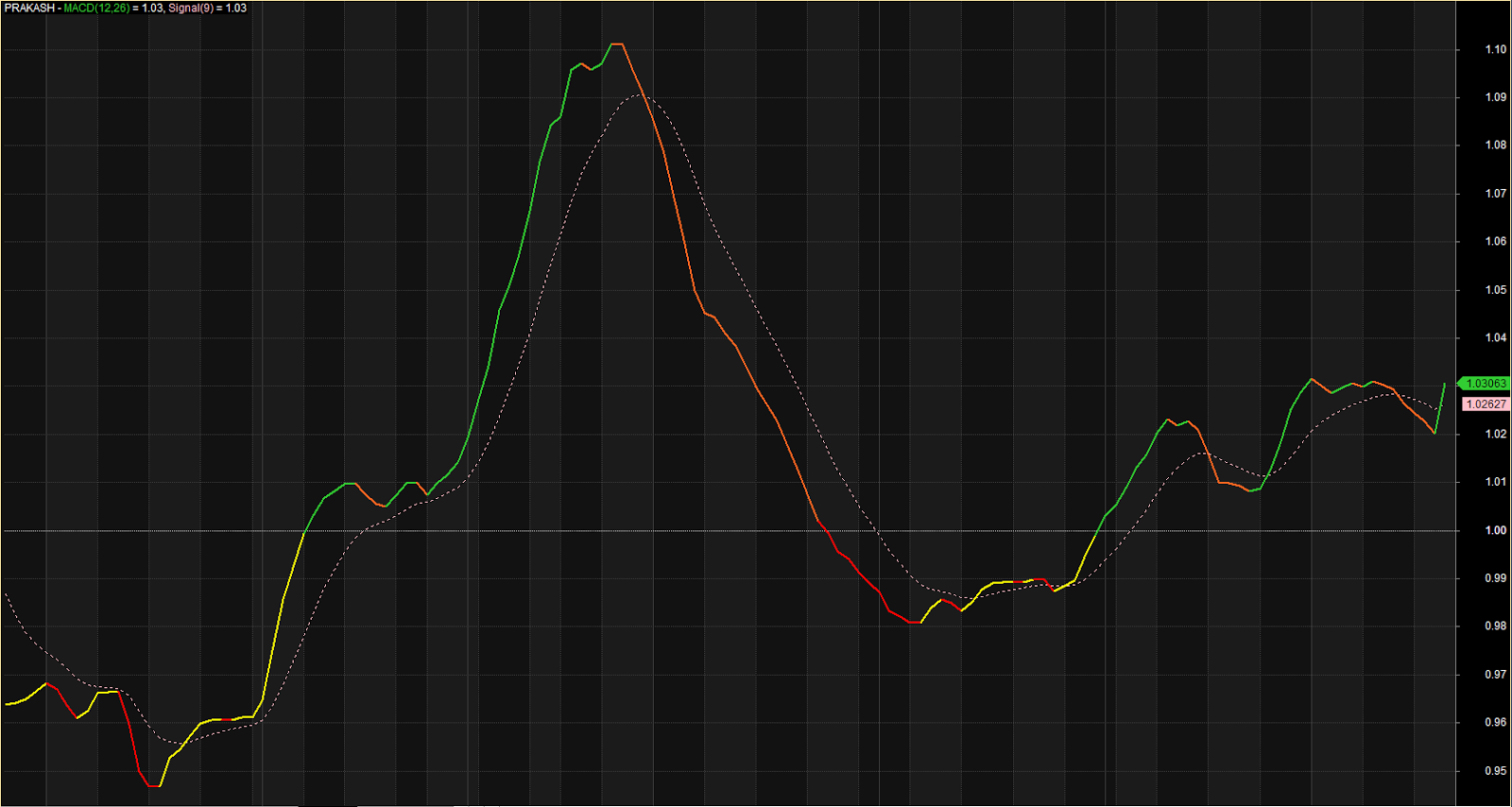
Task: Click the 1.04 axis label
Action: tap(1496, 337)
